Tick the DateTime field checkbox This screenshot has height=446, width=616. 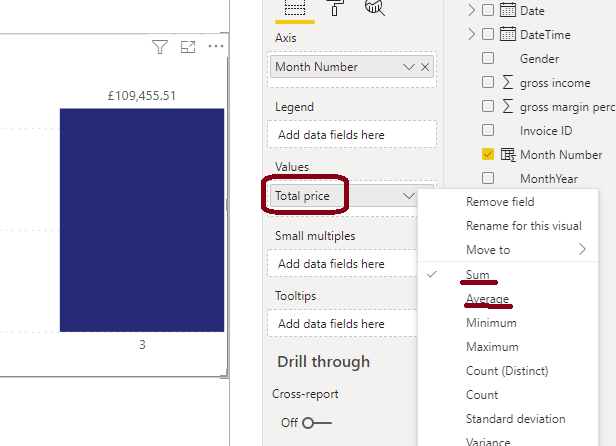pos(488,34)
